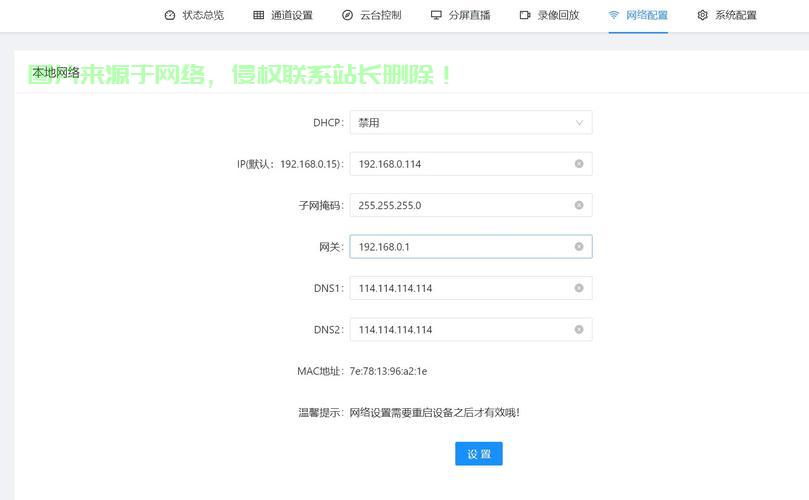Click inside the 网关 input field
Screen dimensions: 809x500
tap(460, 247)
